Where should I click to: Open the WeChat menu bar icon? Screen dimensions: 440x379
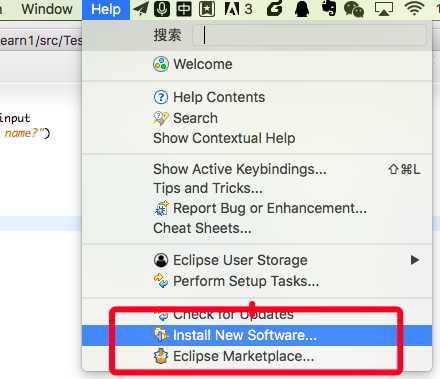click(354, 9)
